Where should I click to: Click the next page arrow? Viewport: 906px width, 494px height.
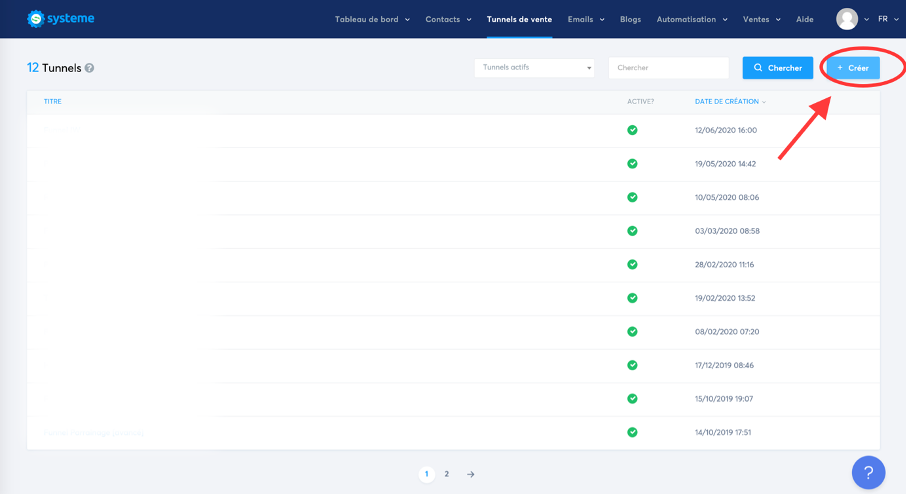tap(470, 474)
